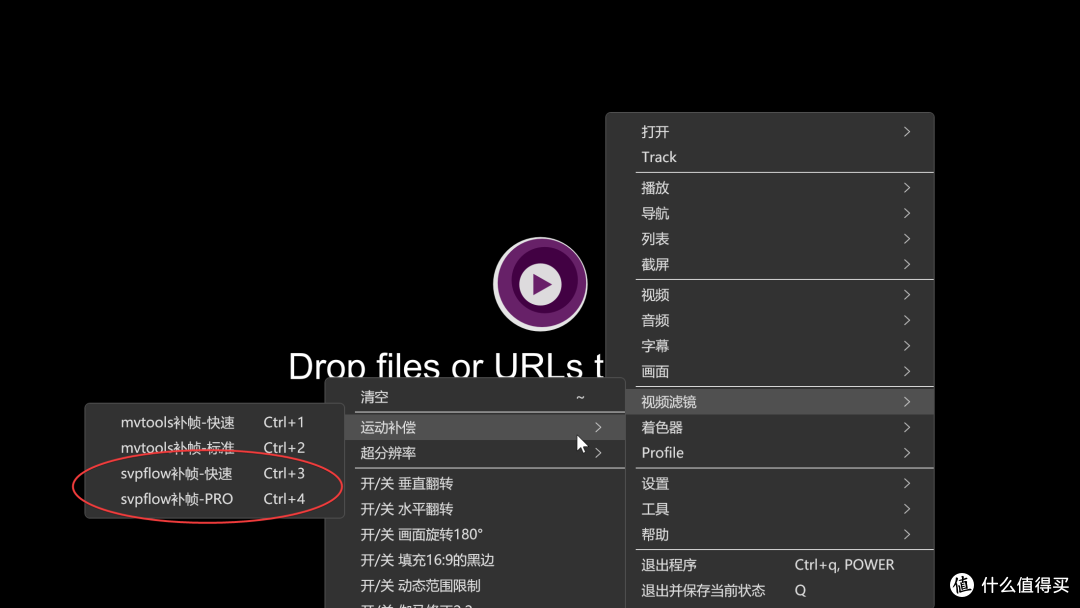Click the Ctrl+4 shortcut label
This screenshot has width=1080, height=608.
284,499
